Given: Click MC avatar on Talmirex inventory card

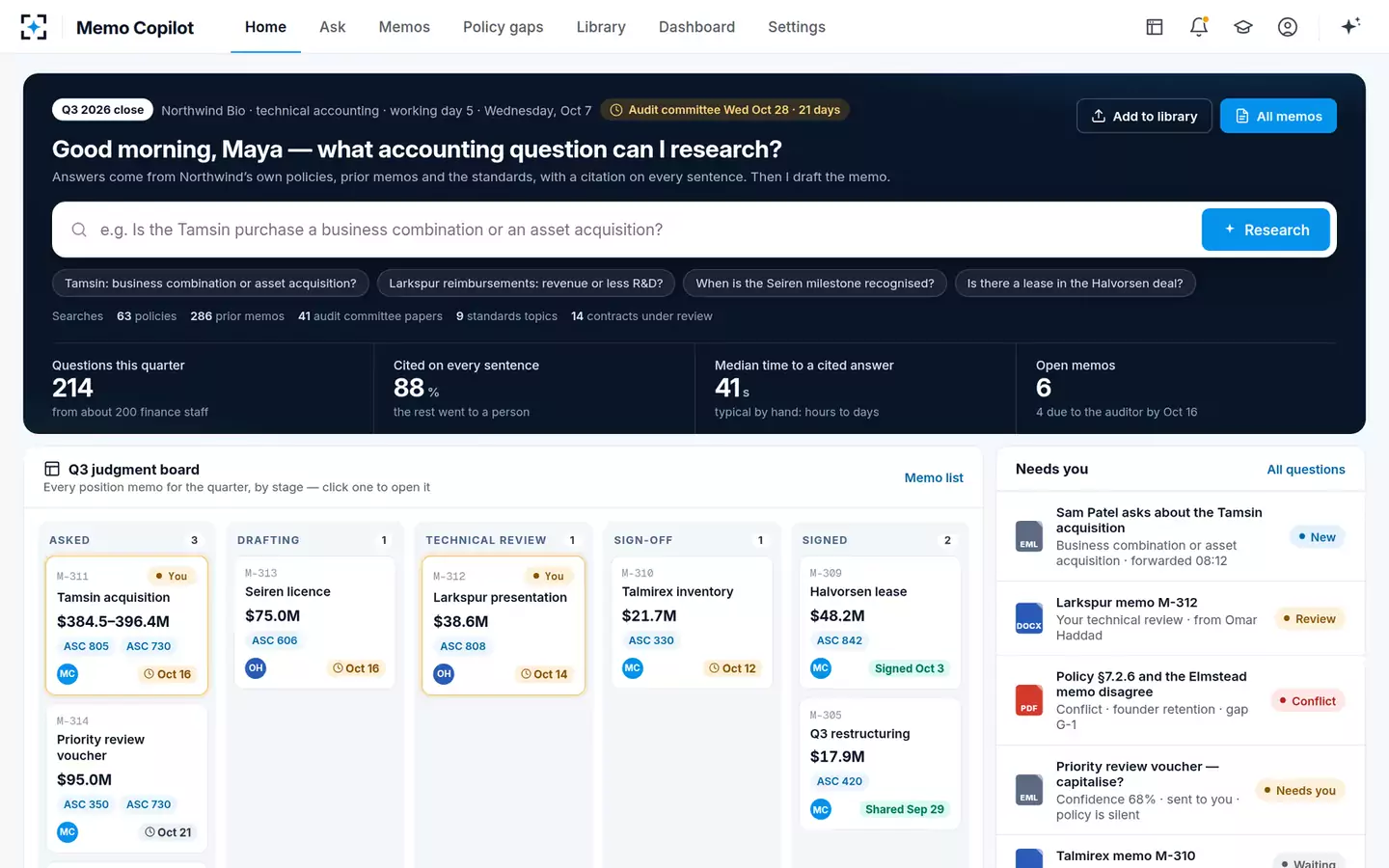Looking at the screenshot, I should click(633, 668).
